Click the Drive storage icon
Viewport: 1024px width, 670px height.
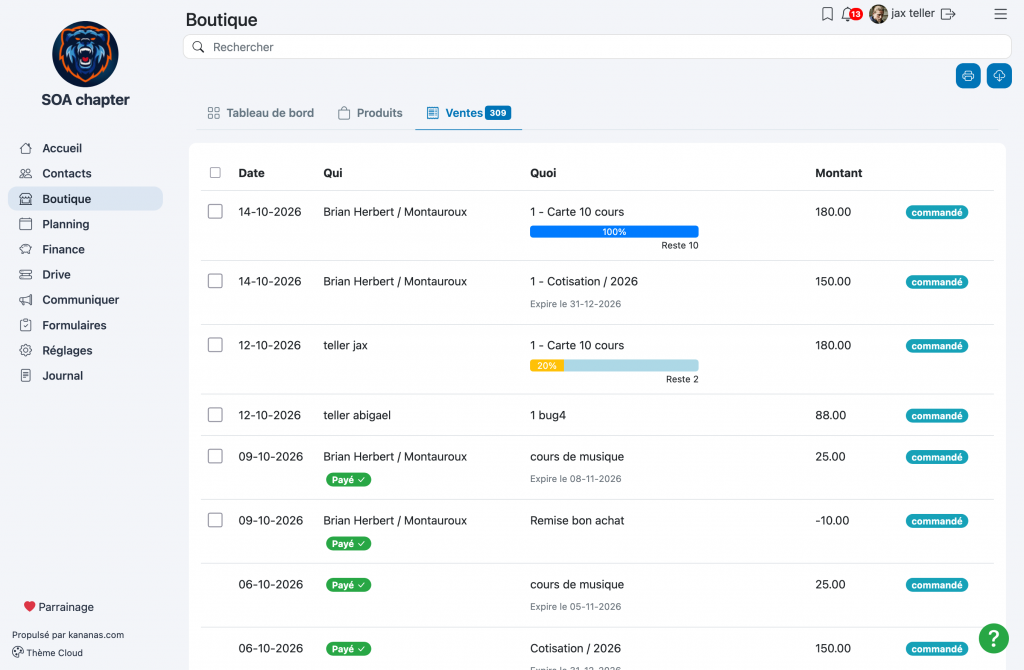point(25,275)
